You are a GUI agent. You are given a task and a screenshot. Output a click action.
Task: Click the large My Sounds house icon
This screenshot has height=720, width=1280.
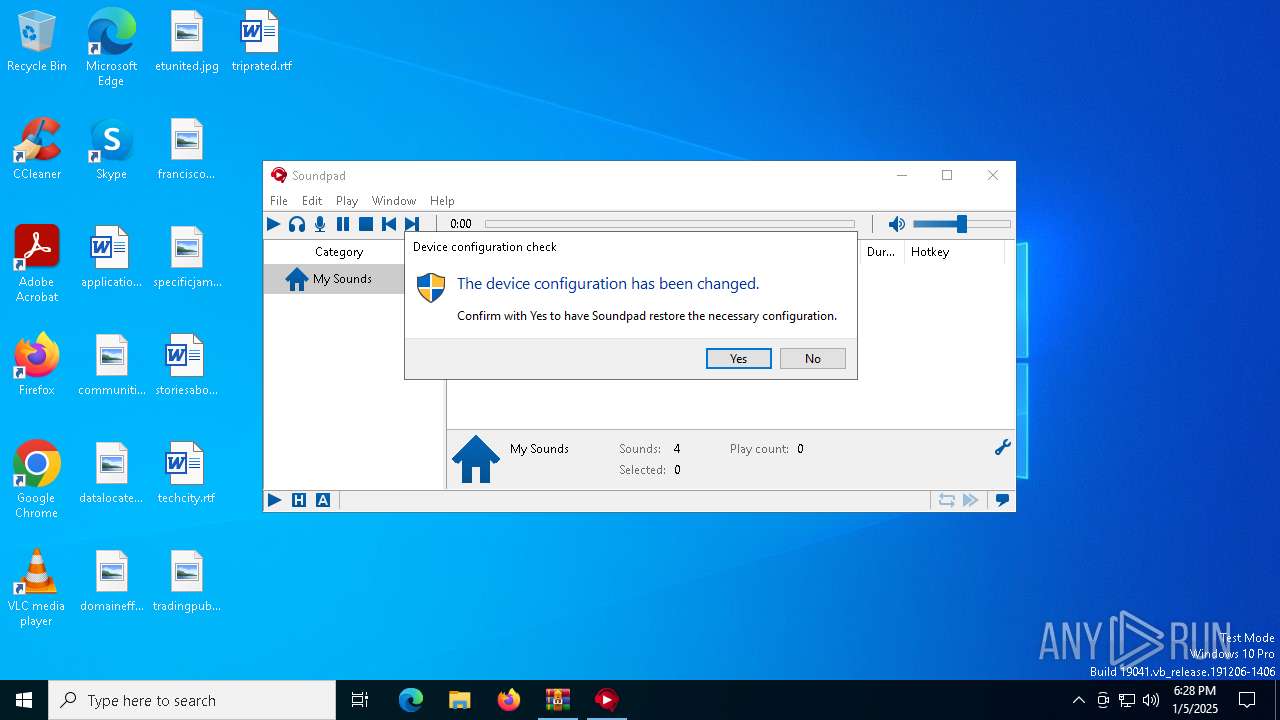[476, 459]
